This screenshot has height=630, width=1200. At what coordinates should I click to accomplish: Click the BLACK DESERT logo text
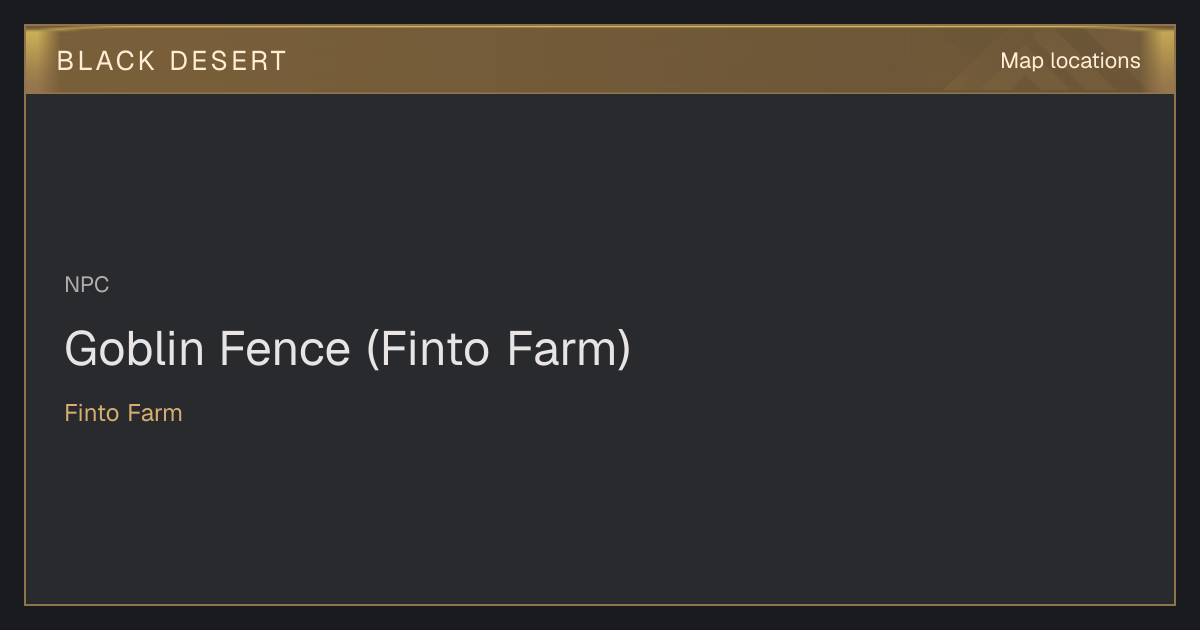click(x=172, y=61)
